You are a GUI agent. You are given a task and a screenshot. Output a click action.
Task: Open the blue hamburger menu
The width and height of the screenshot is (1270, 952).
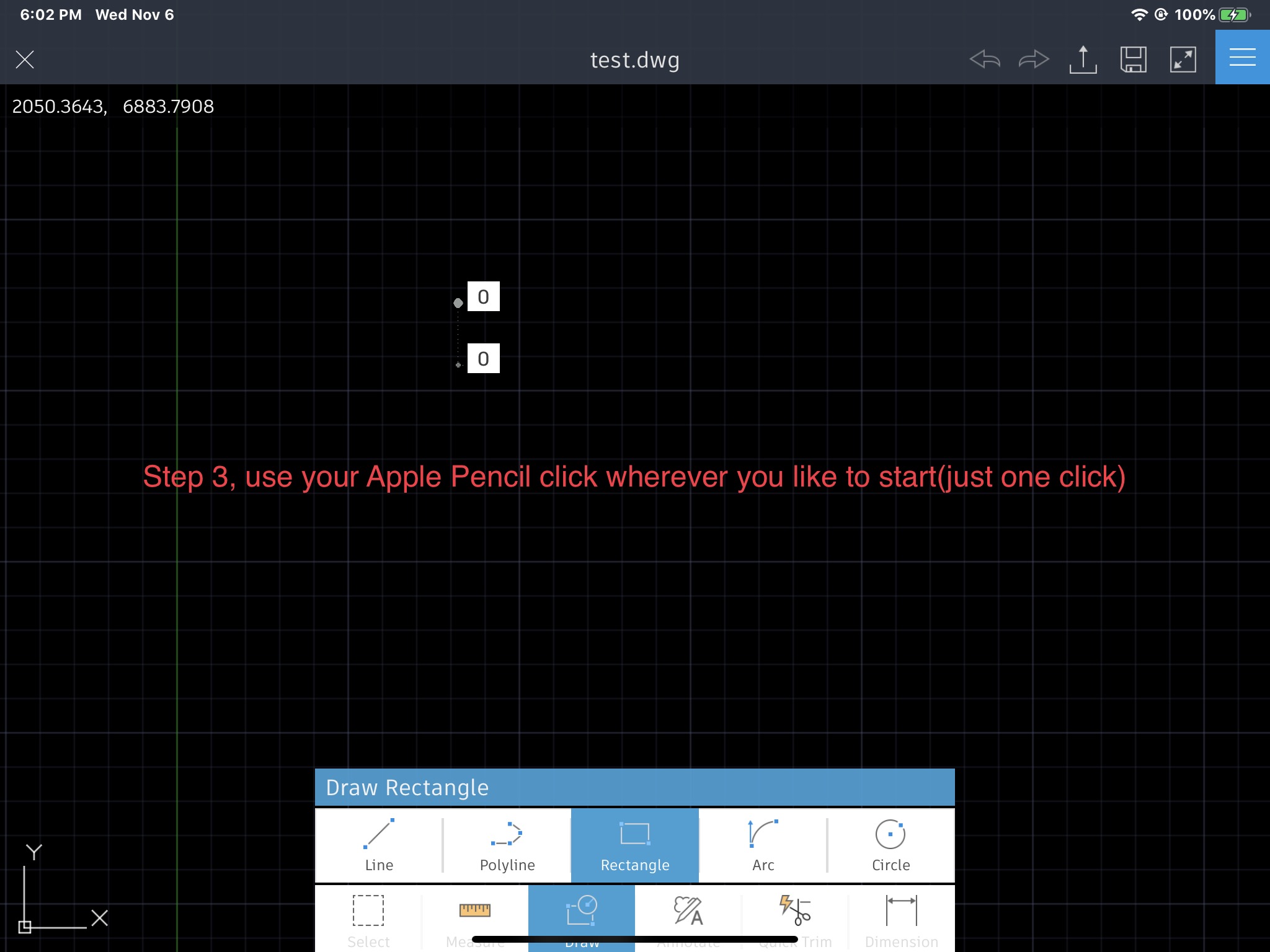1242,57
